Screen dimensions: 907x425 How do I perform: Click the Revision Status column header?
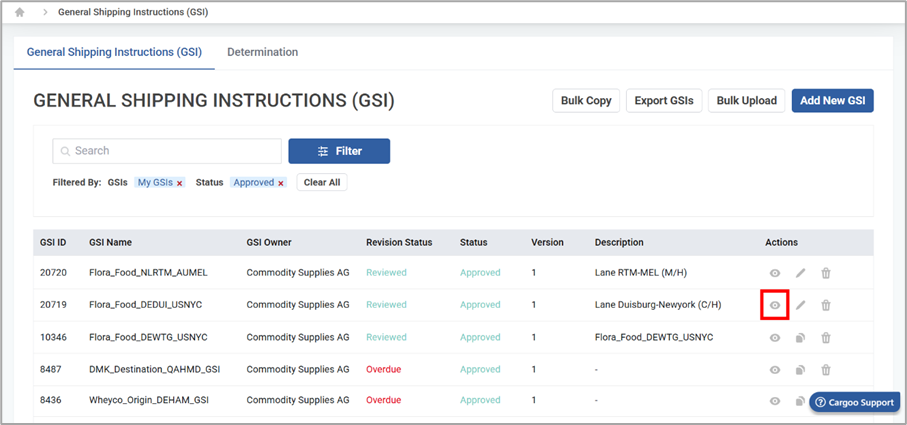(x=399, y=242)
